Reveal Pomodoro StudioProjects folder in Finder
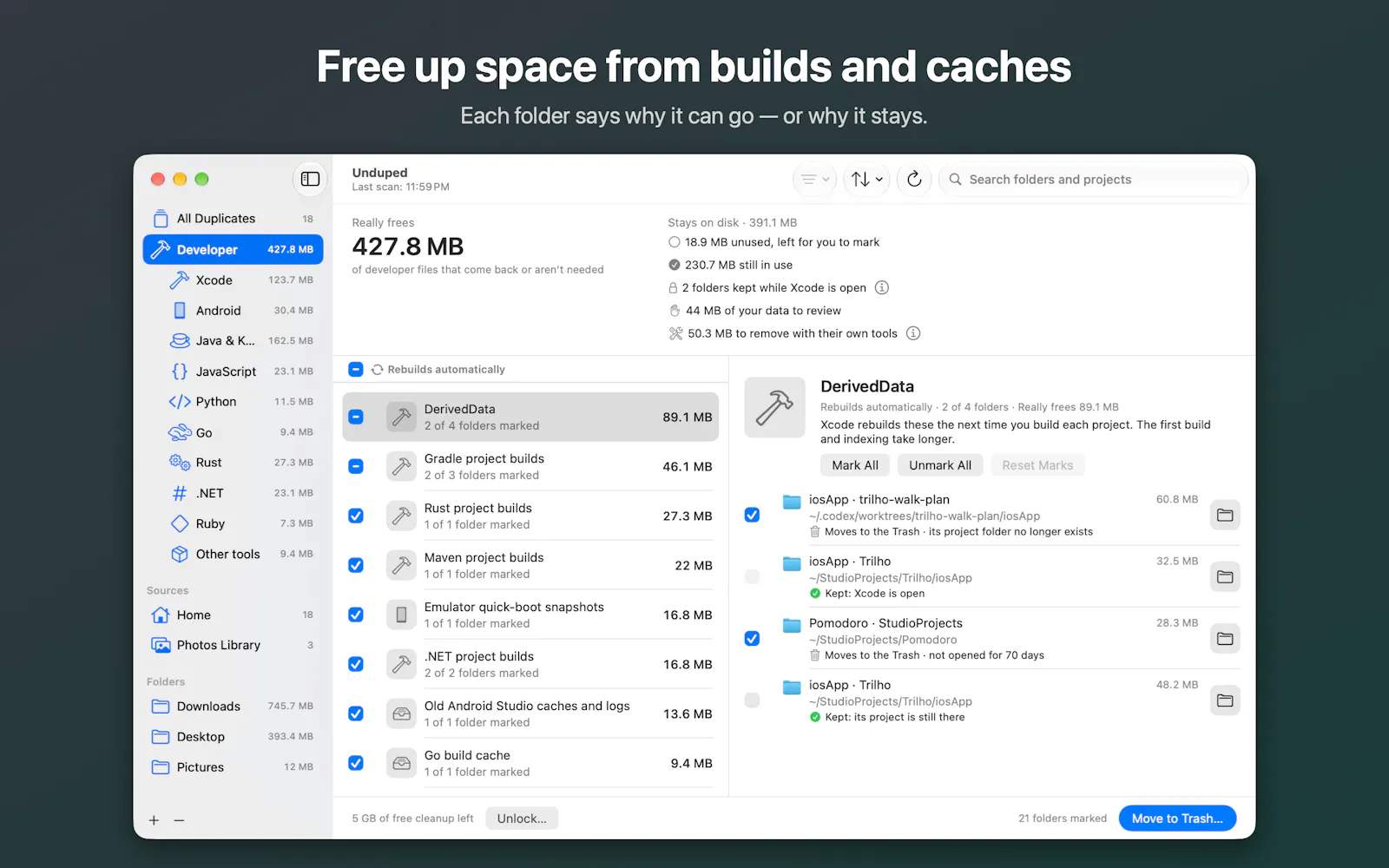Screen dimensions: 1389x868 [1225, 639]
